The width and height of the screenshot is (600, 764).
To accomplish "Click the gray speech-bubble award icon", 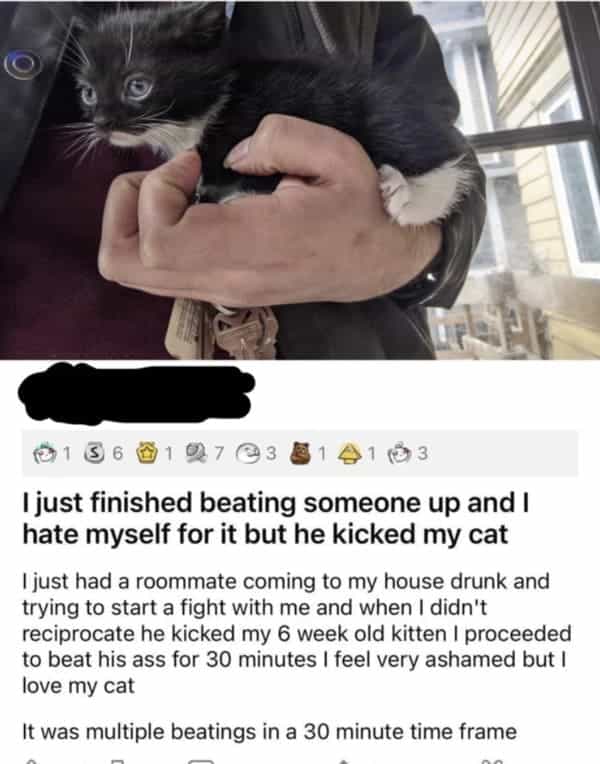I will pos(196,453).
